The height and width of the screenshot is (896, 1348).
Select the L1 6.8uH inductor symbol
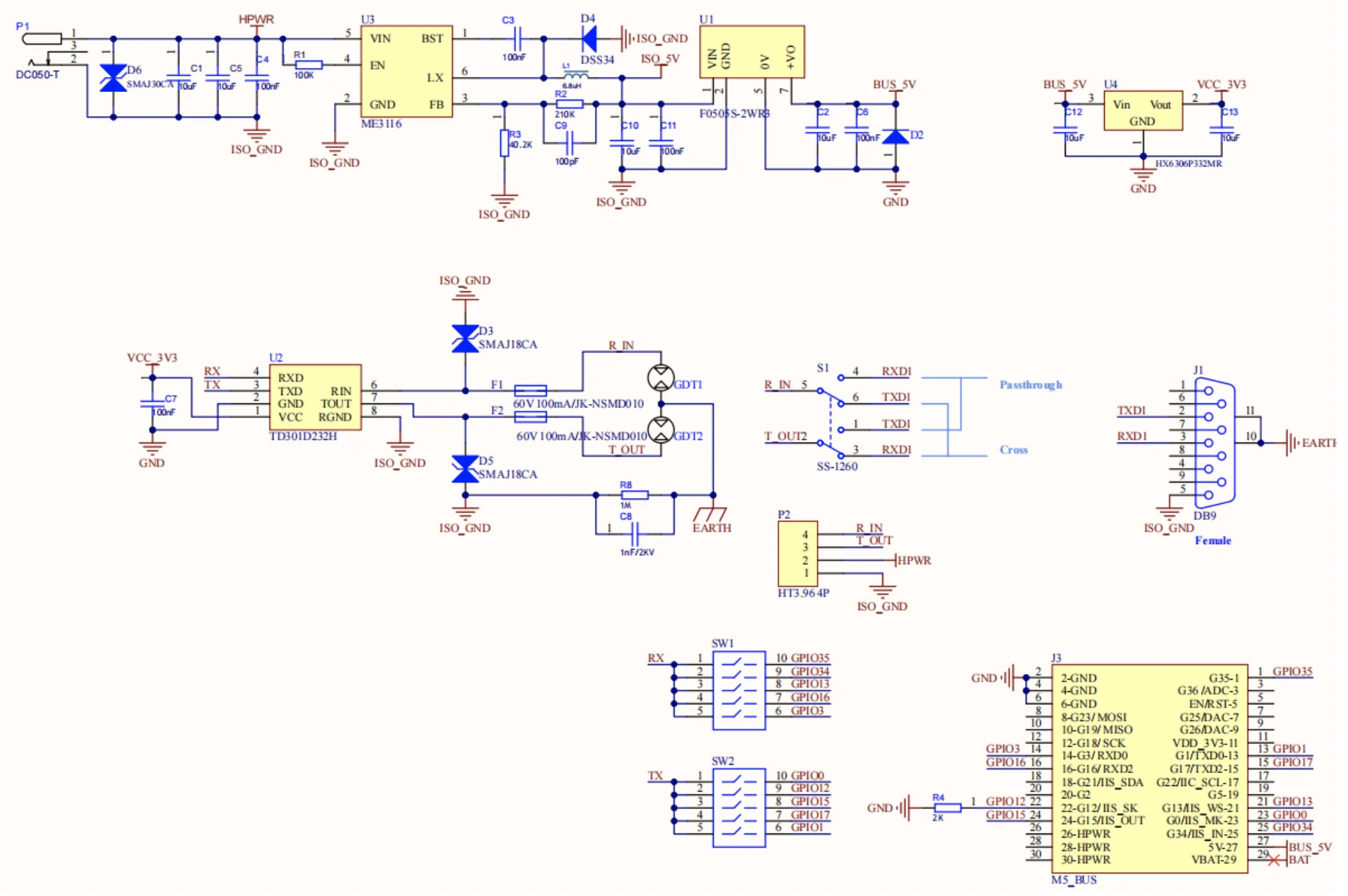coord(575,74)
